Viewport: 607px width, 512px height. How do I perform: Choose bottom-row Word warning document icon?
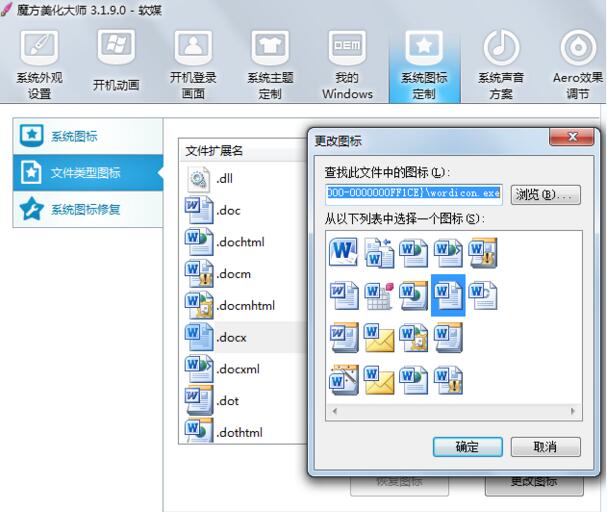[448, 380]
